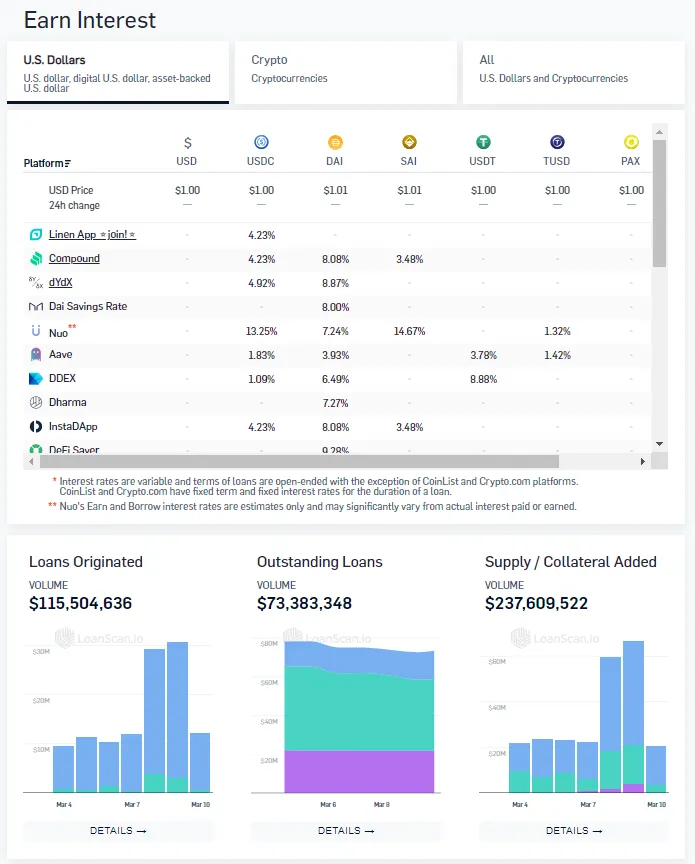Click Dai Savings Rate 8.00% value
This screenshot has width=695, height=864.
[x=336, y=307]
